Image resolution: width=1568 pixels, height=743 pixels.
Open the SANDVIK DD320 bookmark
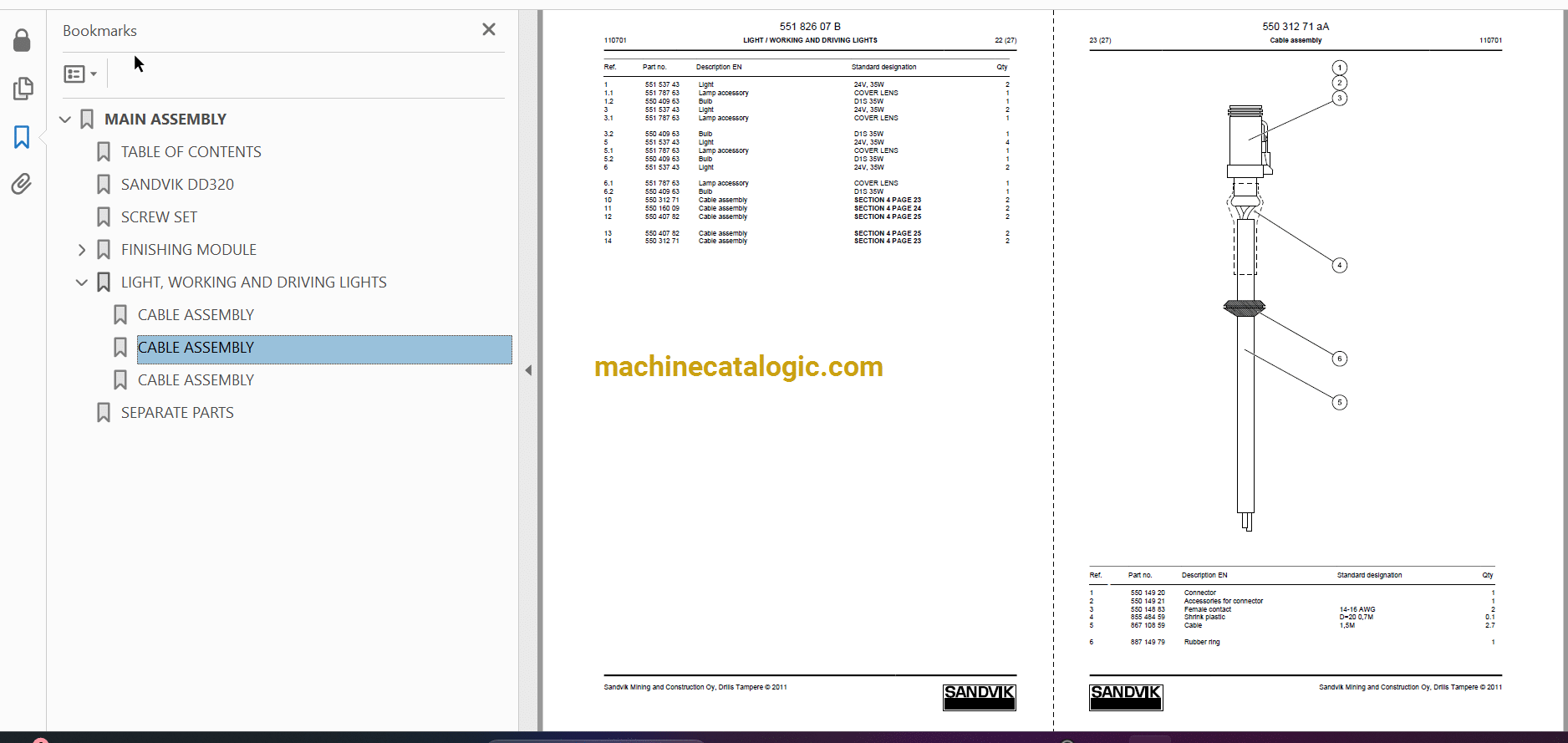(x=177, y=185)
